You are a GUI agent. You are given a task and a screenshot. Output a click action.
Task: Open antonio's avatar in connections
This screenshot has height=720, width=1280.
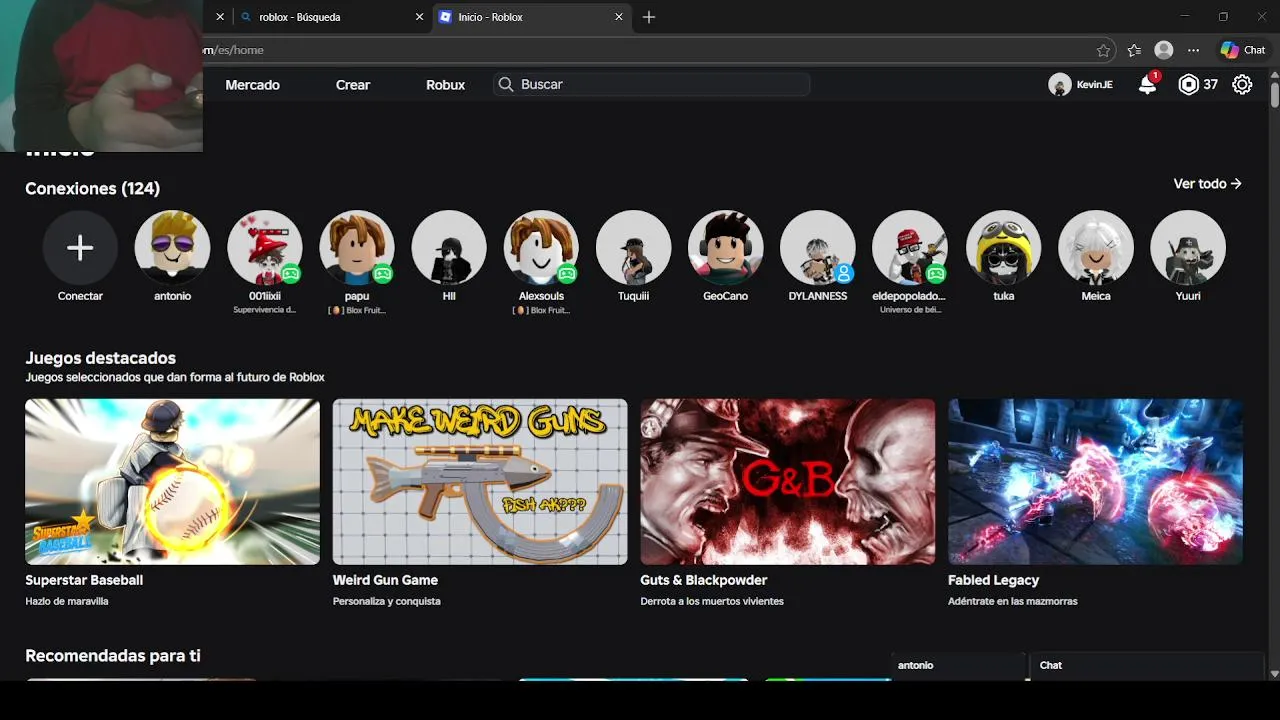click(172, 248)
